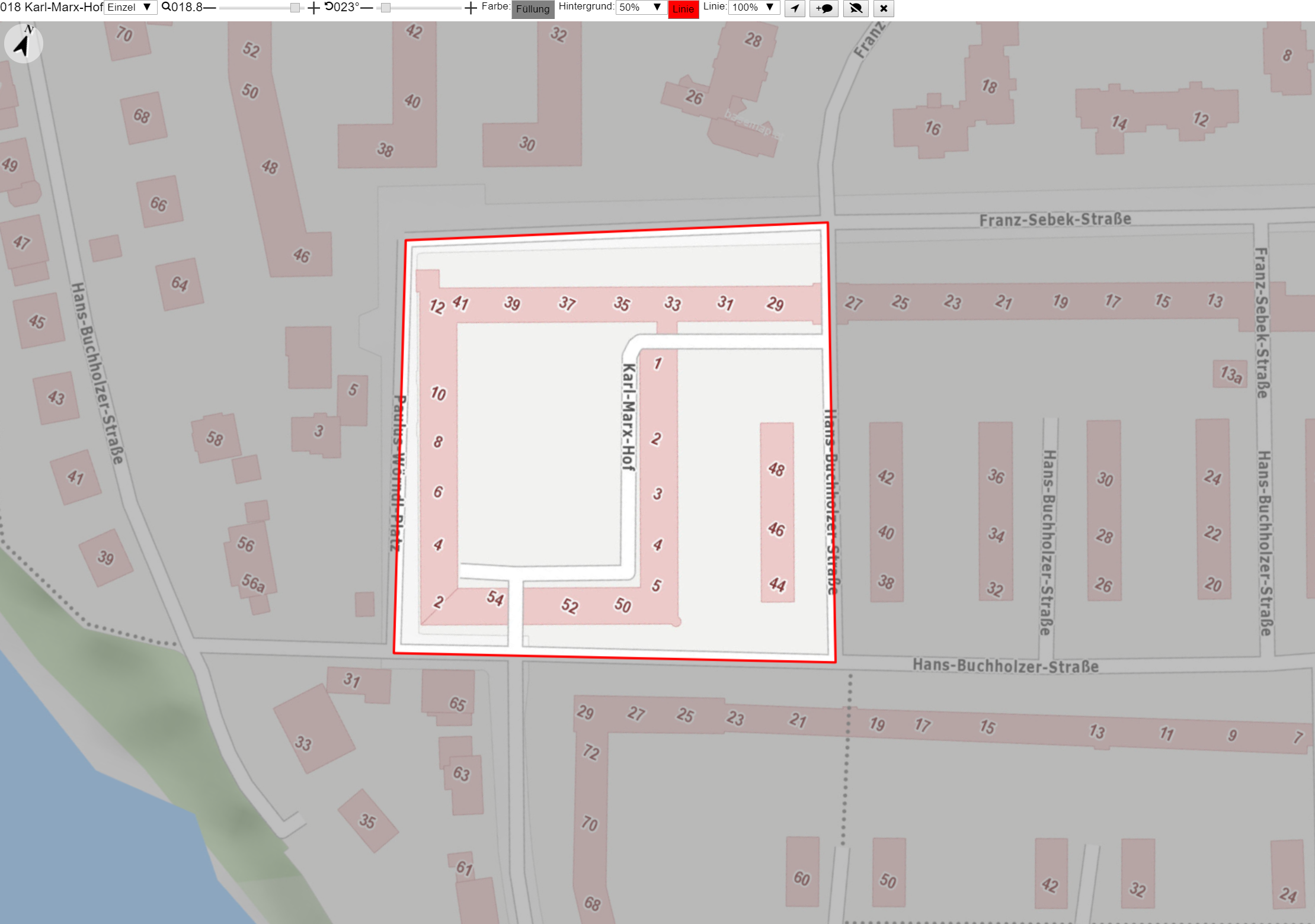1315x924 pixels.
Task: Click the rotate reset arrow icon
Action: (x=329, y=7)
